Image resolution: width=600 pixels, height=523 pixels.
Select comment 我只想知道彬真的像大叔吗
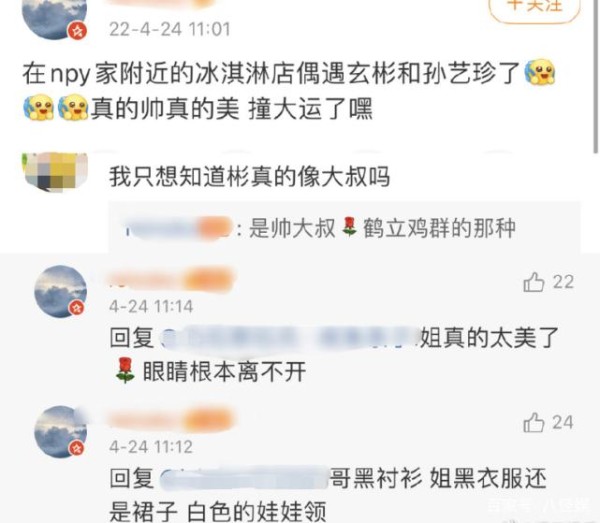[x=249, y=176]
